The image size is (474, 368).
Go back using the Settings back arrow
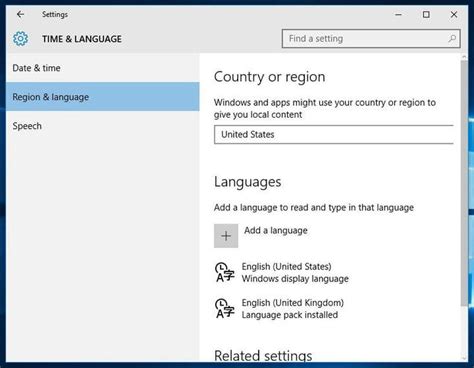click(20, 14)
